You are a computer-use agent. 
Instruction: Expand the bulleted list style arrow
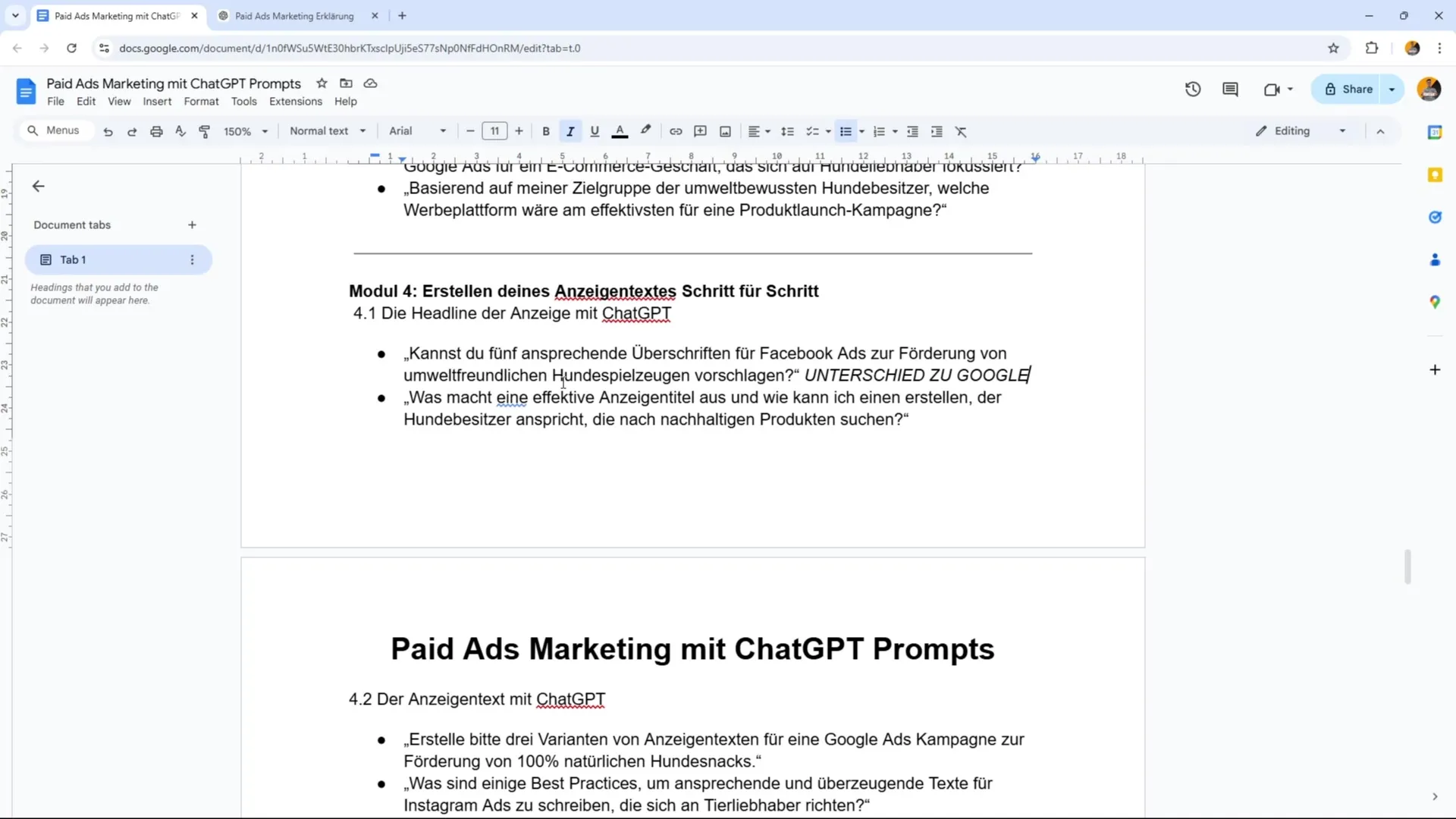862,131
